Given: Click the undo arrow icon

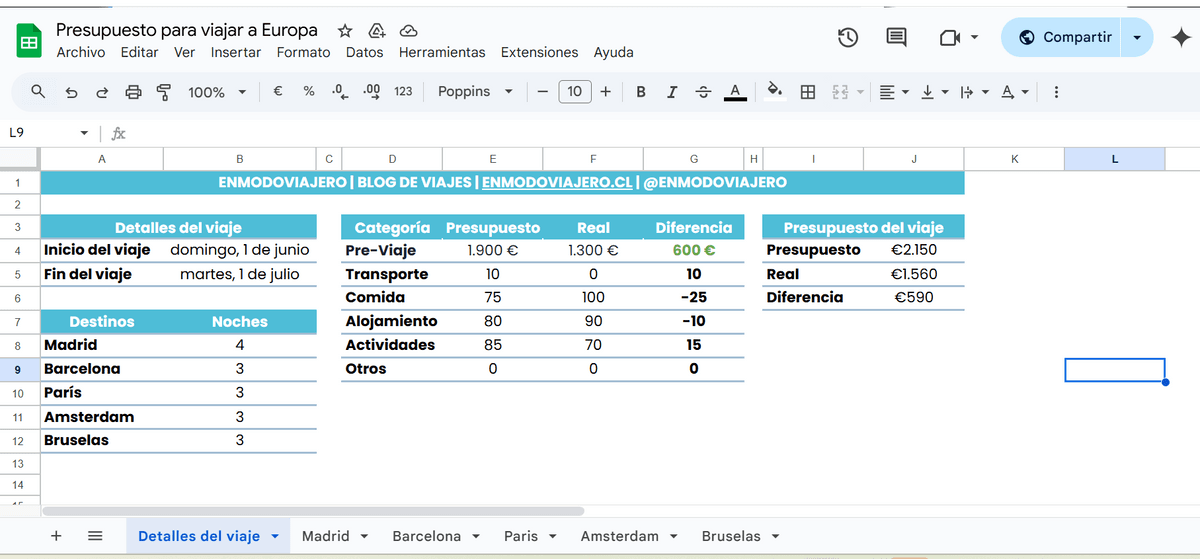Looking at the screenshot, I should tap(71, 92).
